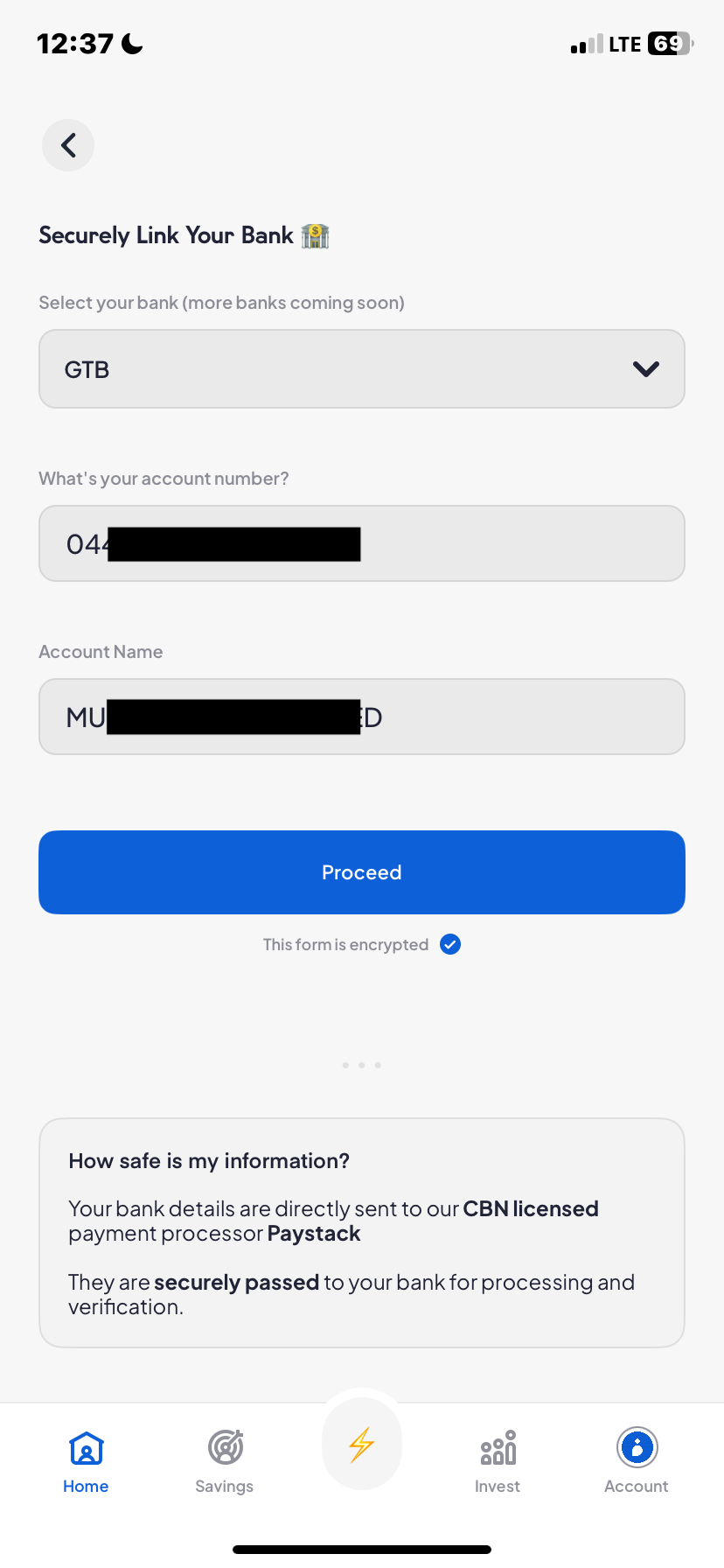
Task: Tap the bank building emoji icon
Action: coord(315,235)
